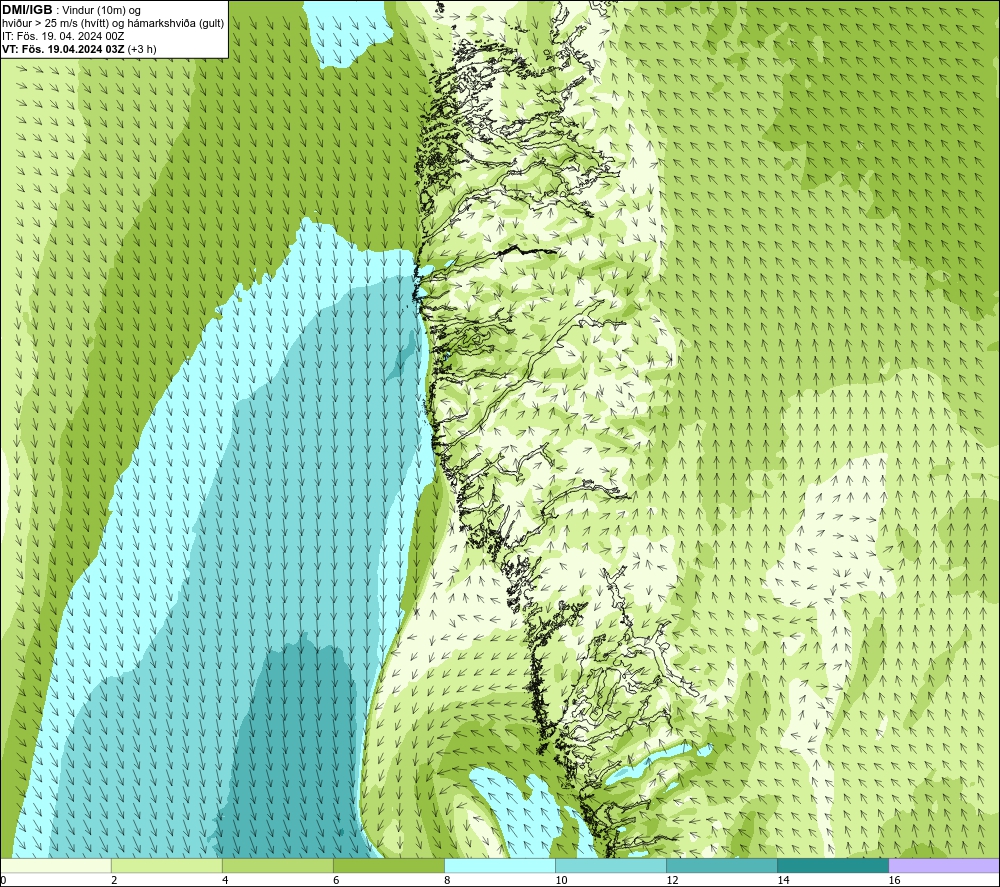Click the scale label '6'

point(336,880)
